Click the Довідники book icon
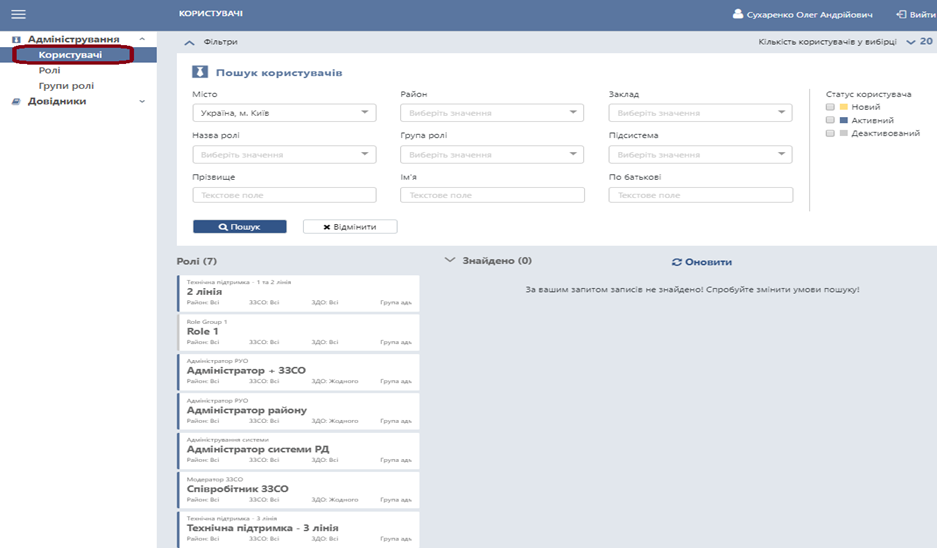Screen dimensions: 937x548 [16, 101]
